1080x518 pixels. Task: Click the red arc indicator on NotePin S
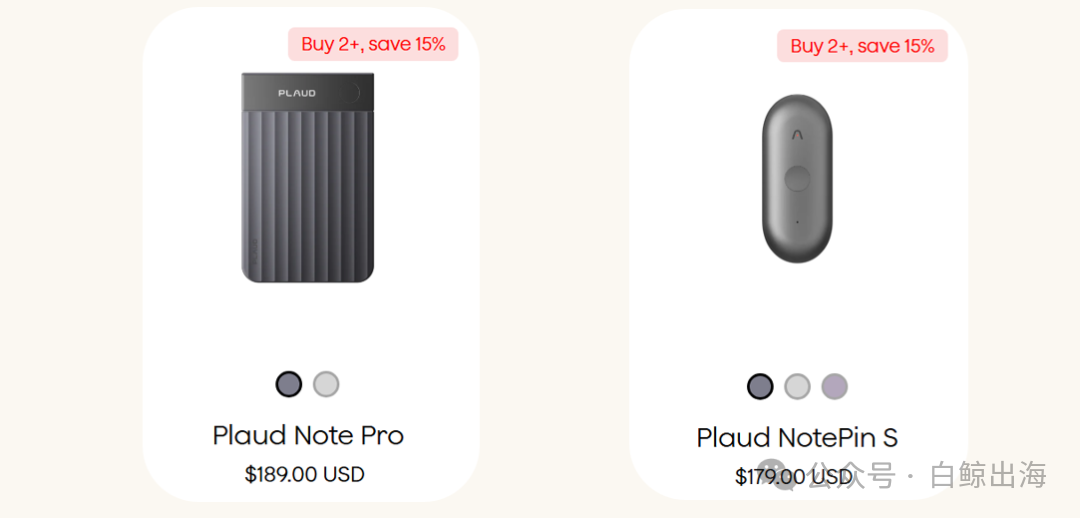point(798,135)
